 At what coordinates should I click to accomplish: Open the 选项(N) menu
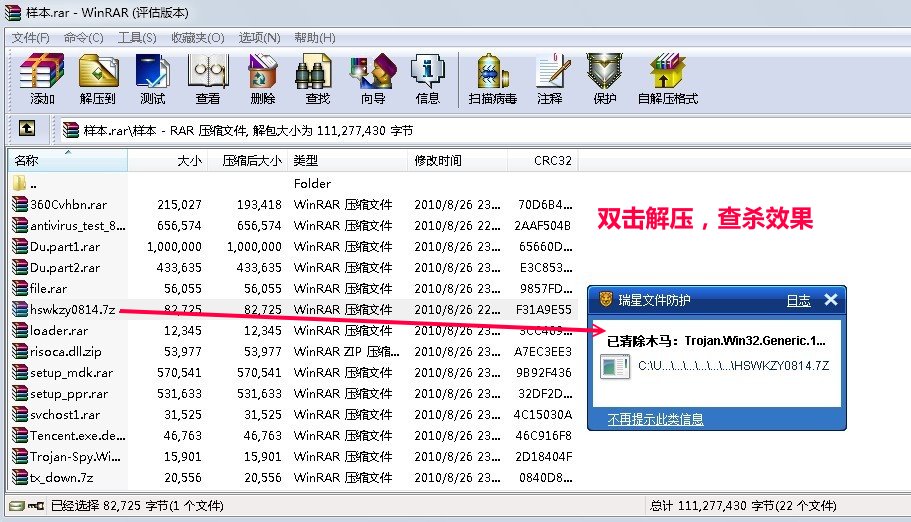tap(259, 38)
